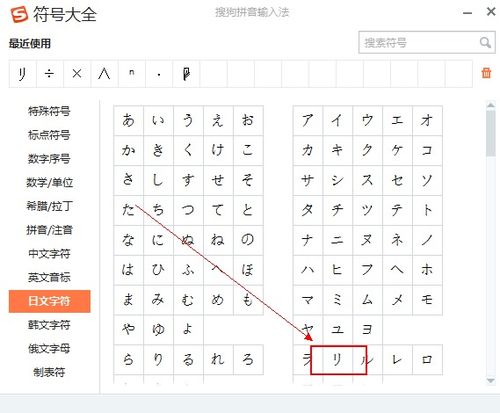The height and width of the screenshot is (413, 500).
Task: Insert katakana リ
Action: [x=337, y=359]
